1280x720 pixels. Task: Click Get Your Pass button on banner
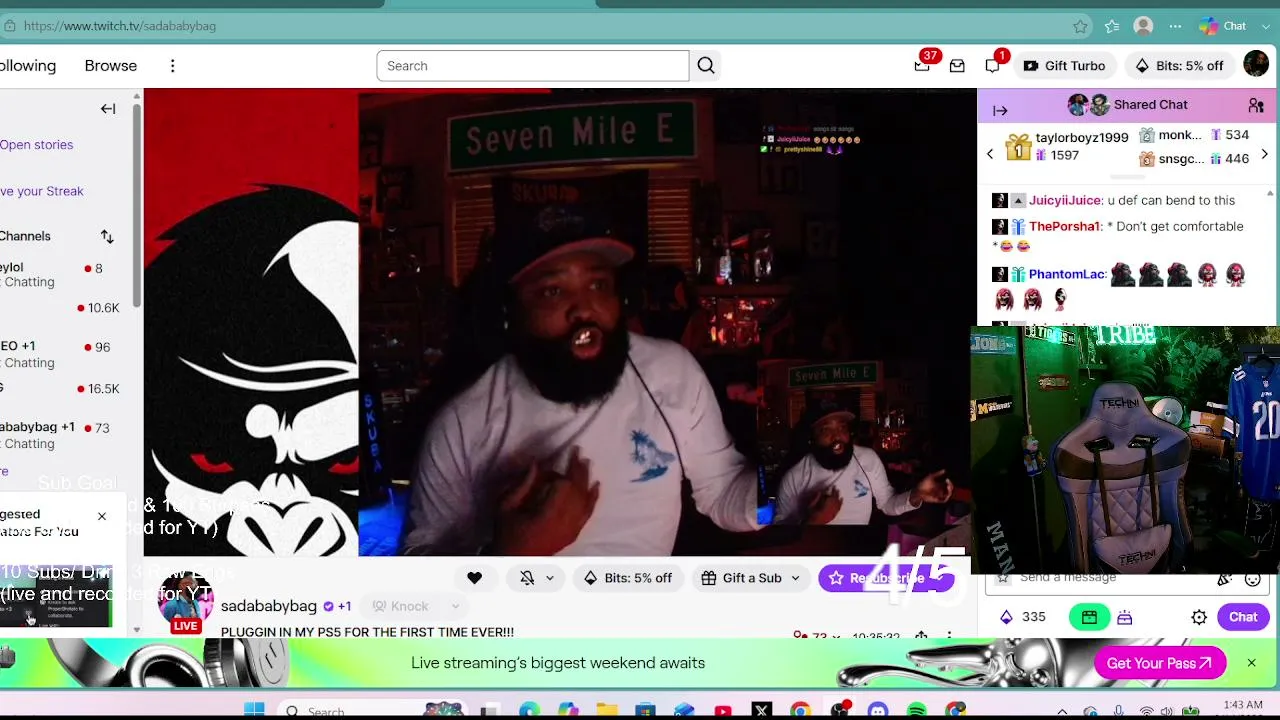[1160, 663]
